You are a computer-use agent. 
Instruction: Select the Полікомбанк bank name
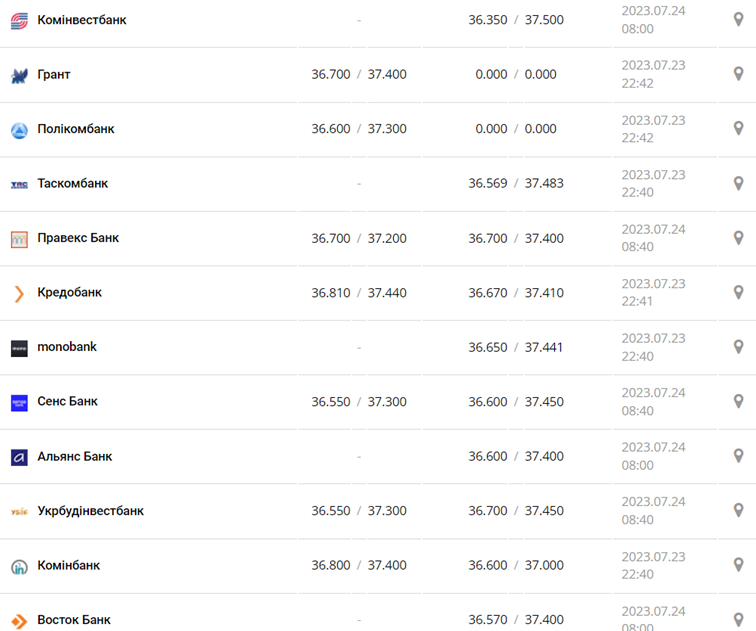coord(76,129)
